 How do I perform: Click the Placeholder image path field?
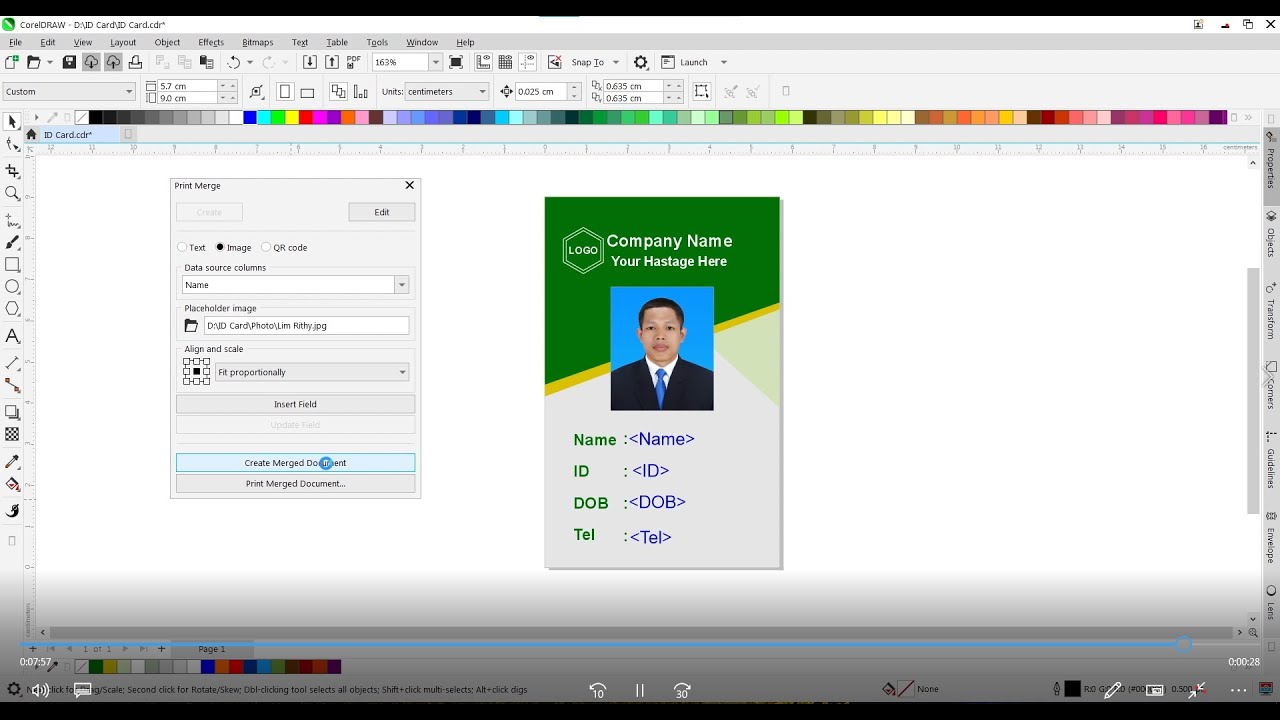pyautogui.click(x=306, y=326)
